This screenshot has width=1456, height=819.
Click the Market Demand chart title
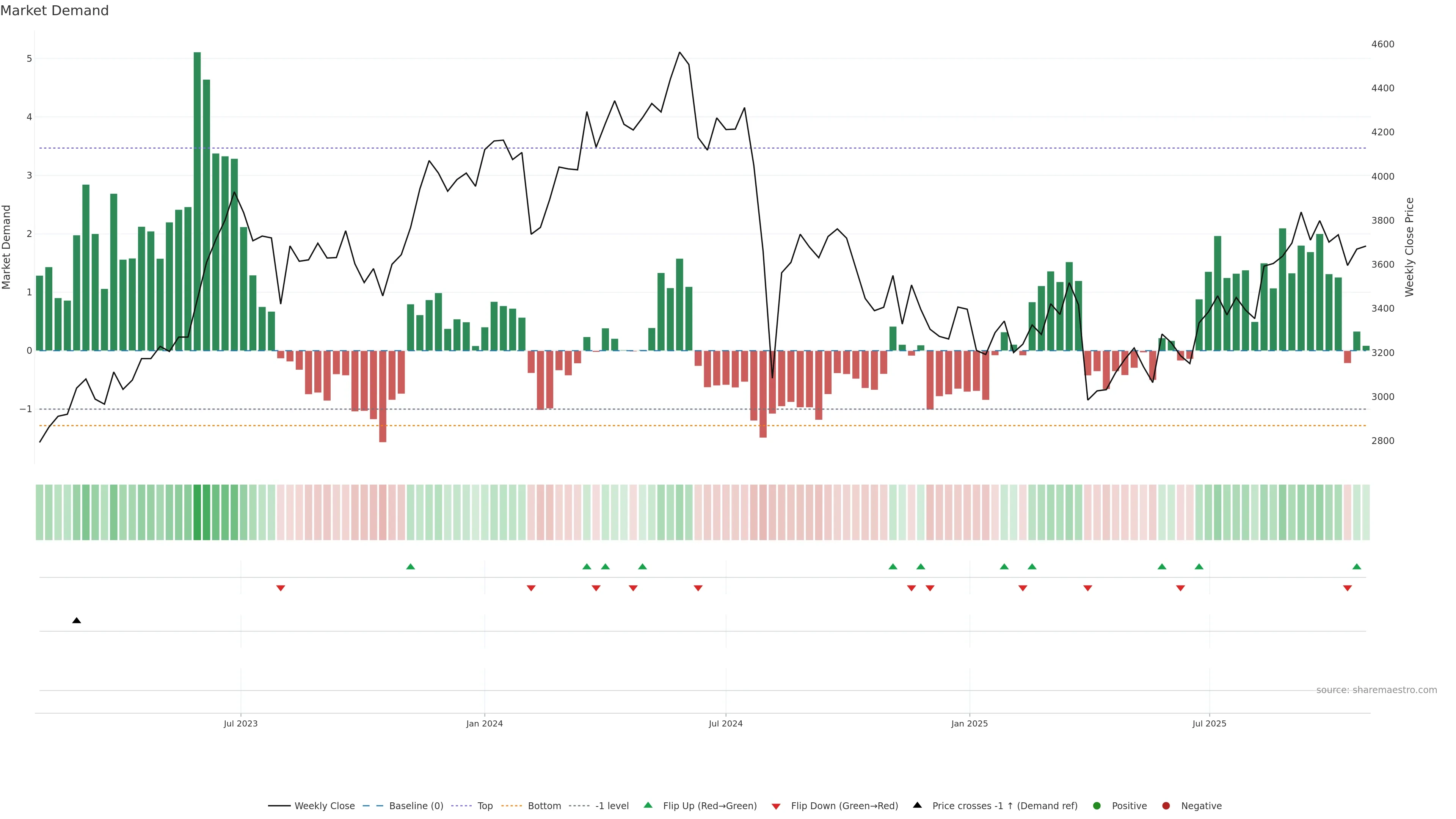[x=54, y=11]
